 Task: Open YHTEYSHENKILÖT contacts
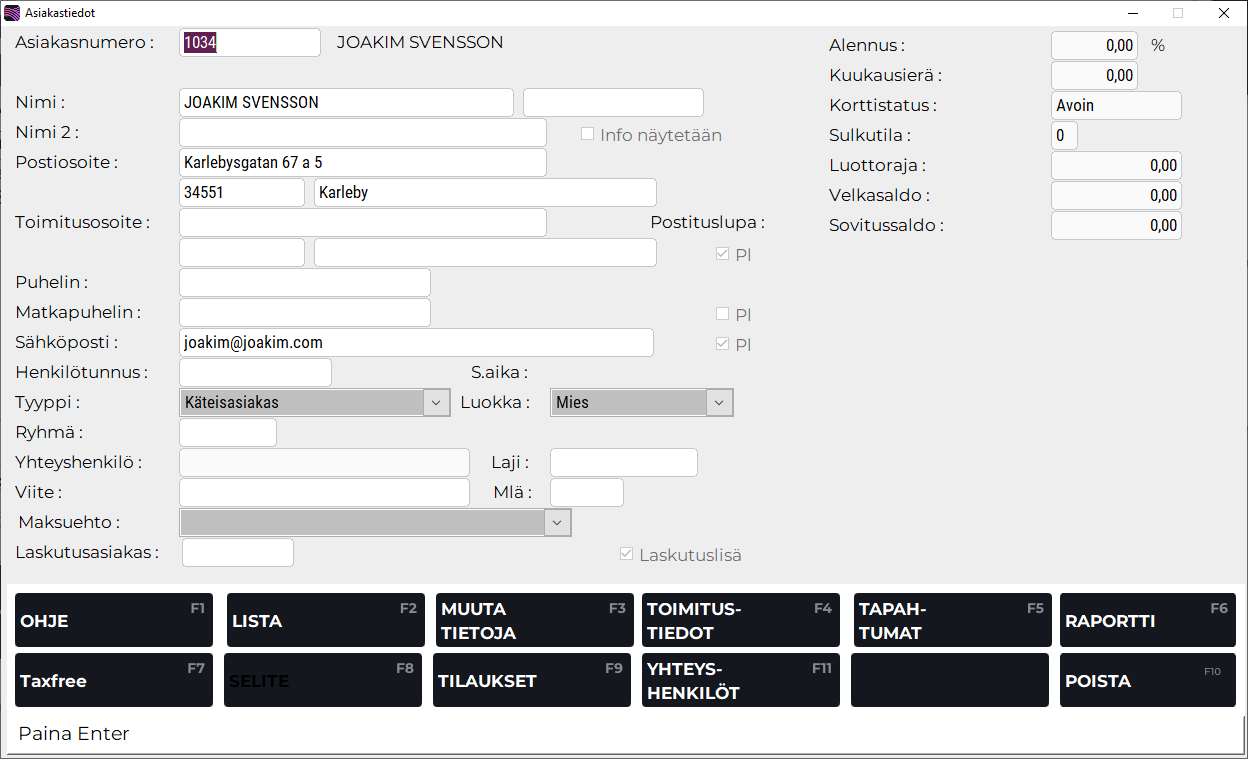740,680
